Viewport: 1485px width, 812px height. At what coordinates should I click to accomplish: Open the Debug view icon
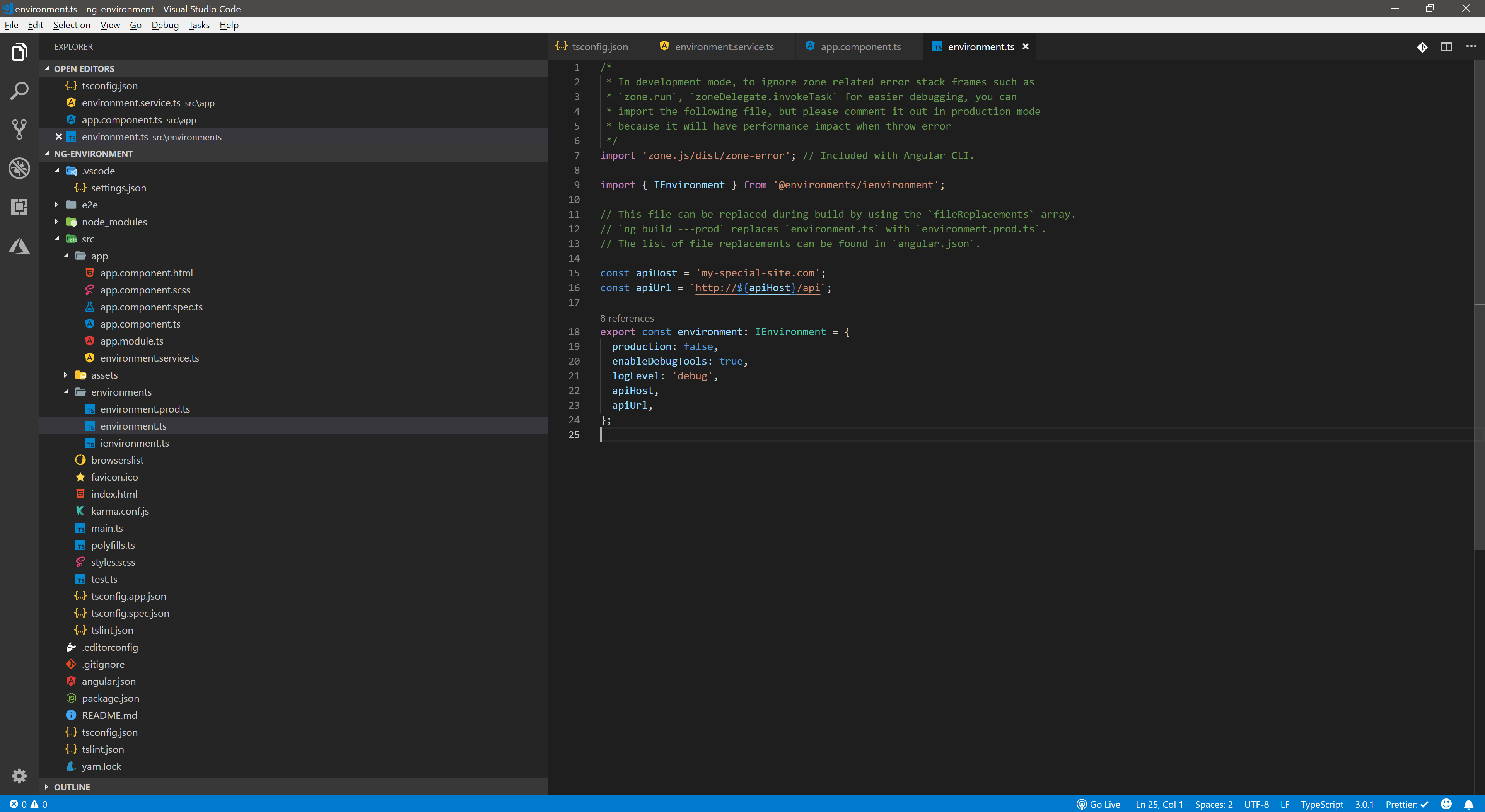19,168
